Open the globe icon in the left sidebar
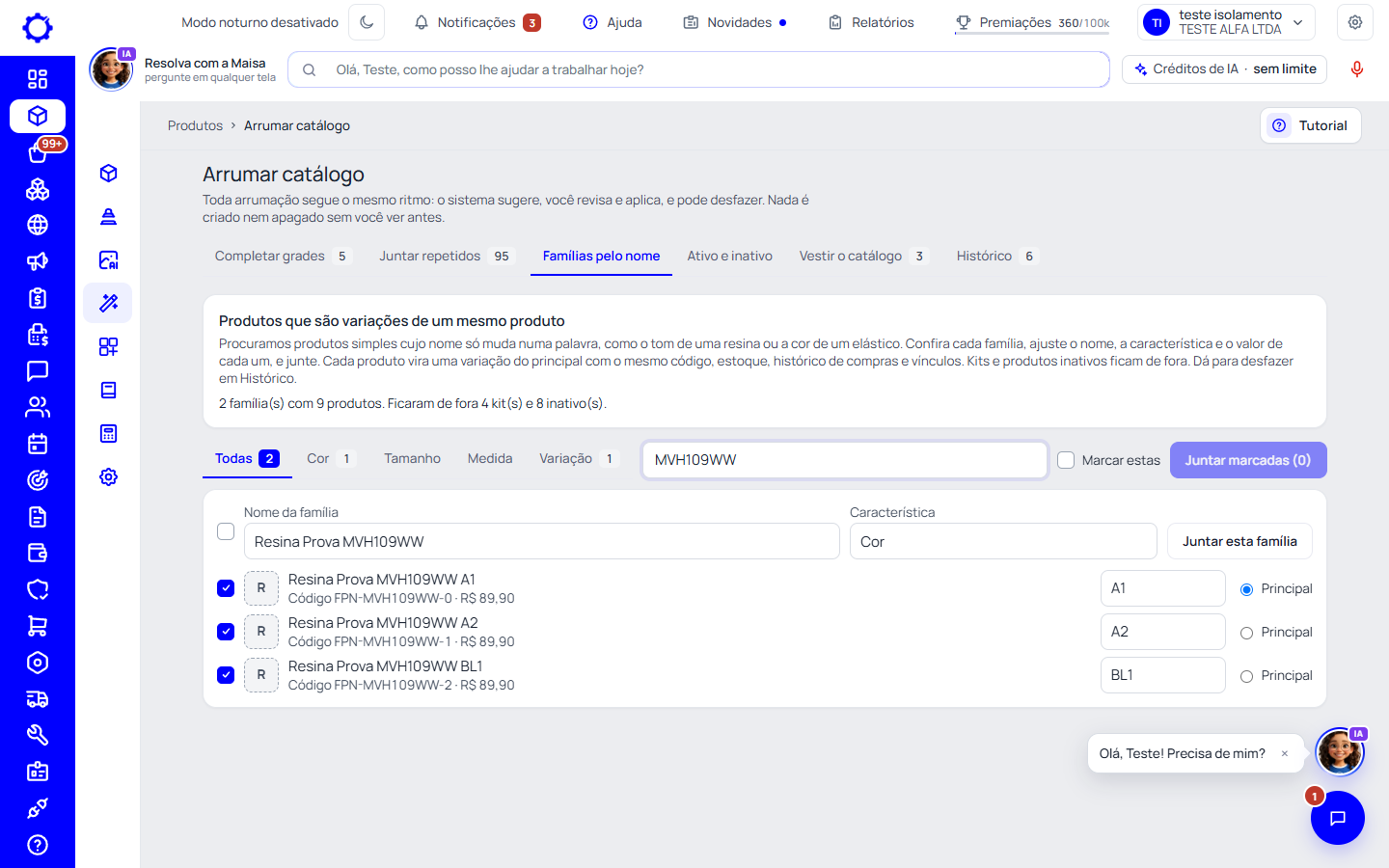The width and height of the screenshot is (1389, 868). (38, 225)
